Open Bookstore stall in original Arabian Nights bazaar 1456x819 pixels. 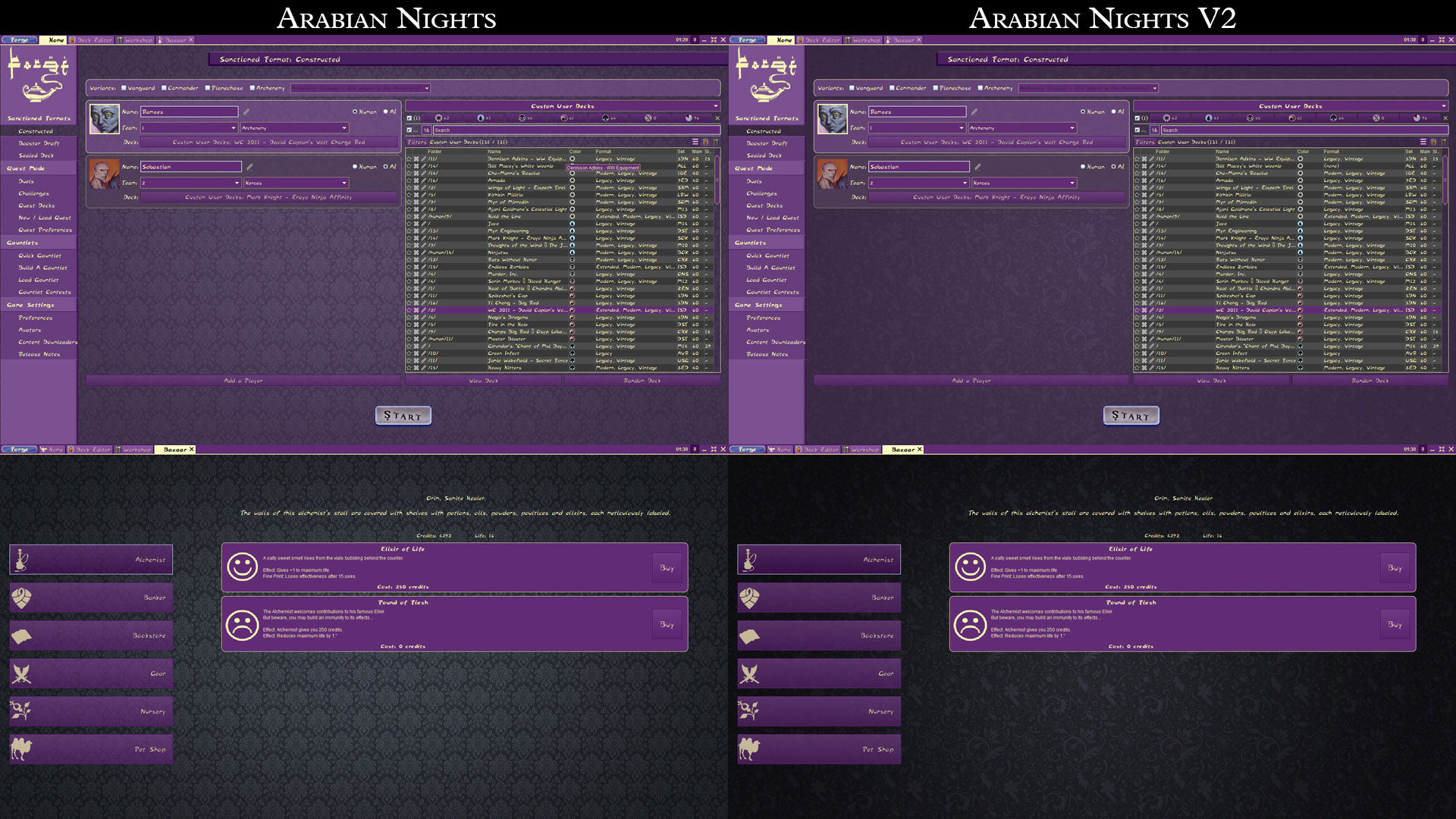click(x=91, y=635)
